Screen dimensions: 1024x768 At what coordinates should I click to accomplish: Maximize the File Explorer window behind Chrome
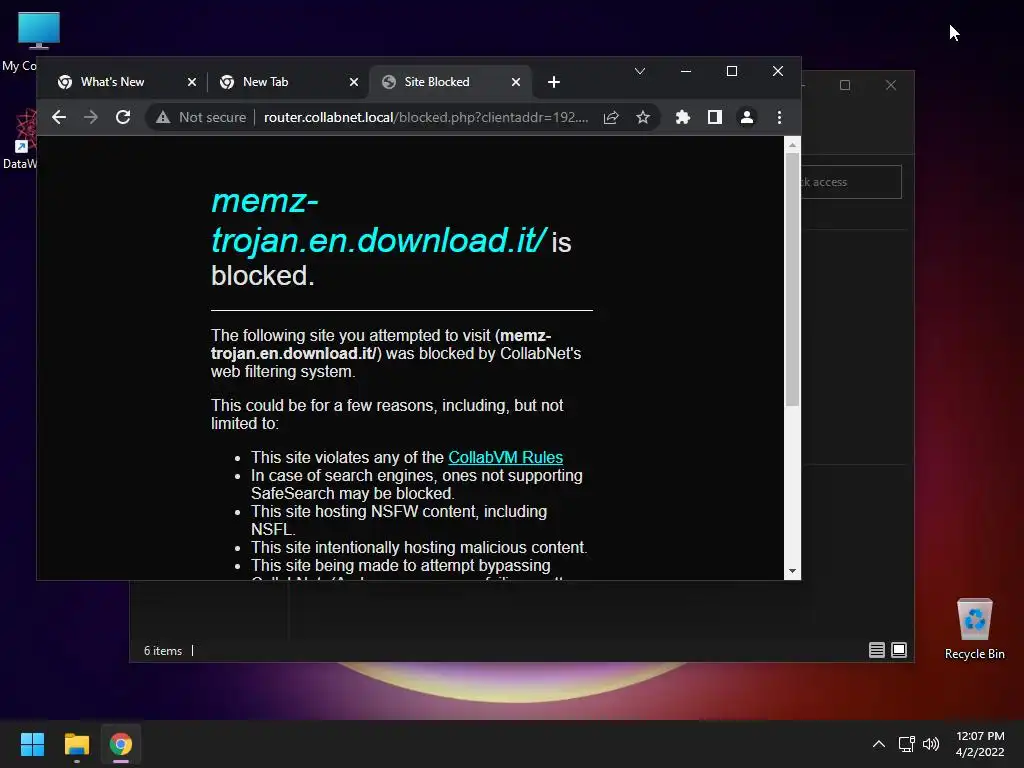(x=845, y=85)
